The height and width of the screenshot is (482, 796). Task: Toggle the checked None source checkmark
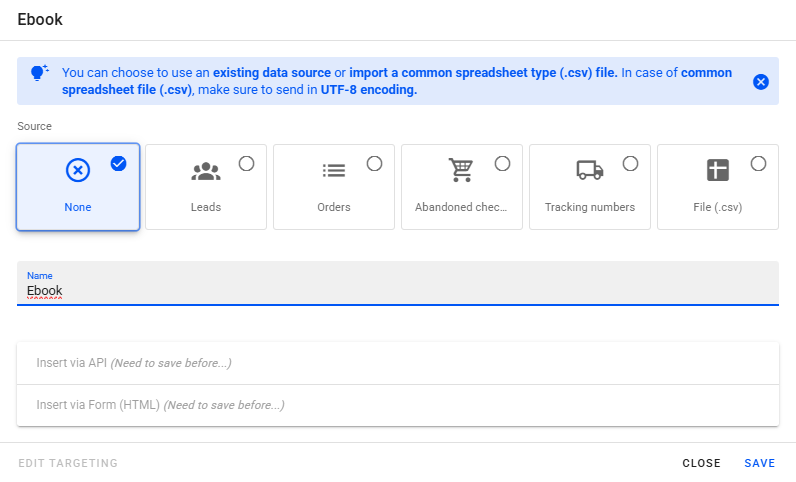pyautogui.click(x=119, y=164)
